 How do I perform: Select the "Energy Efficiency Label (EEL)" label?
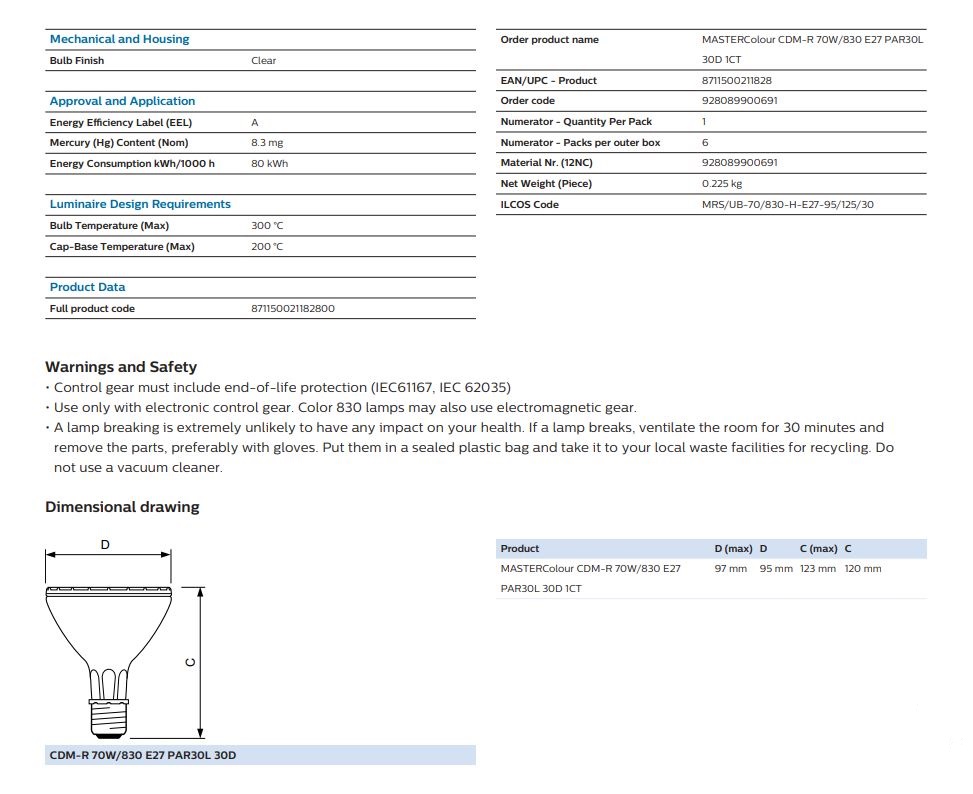[121, 123]
